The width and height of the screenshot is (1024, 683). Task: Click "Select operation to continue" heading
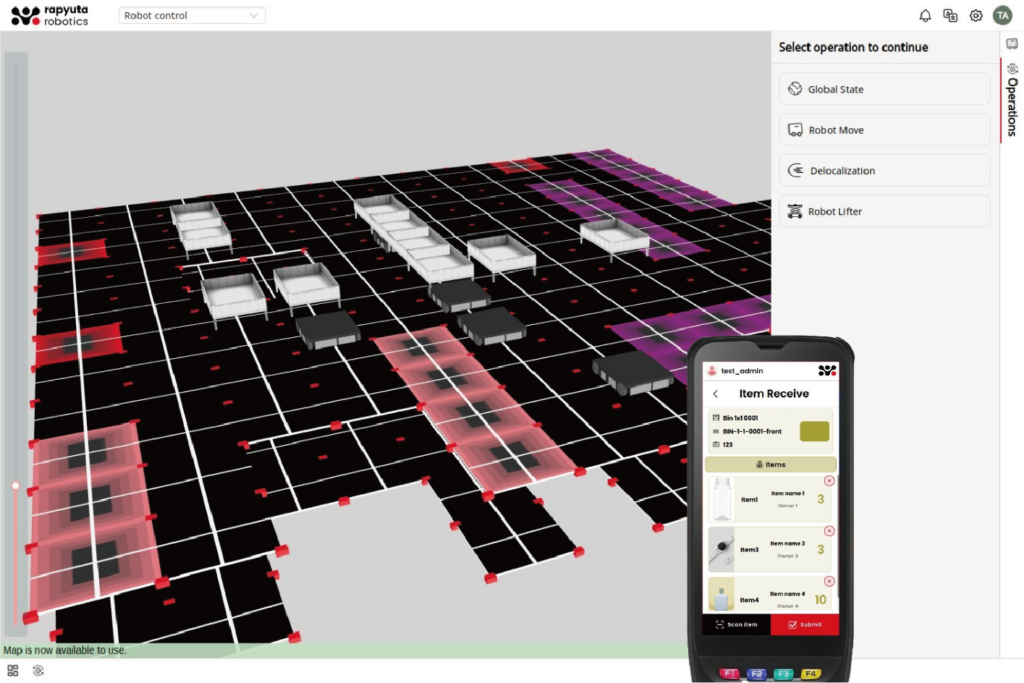[x=853, y=47]
